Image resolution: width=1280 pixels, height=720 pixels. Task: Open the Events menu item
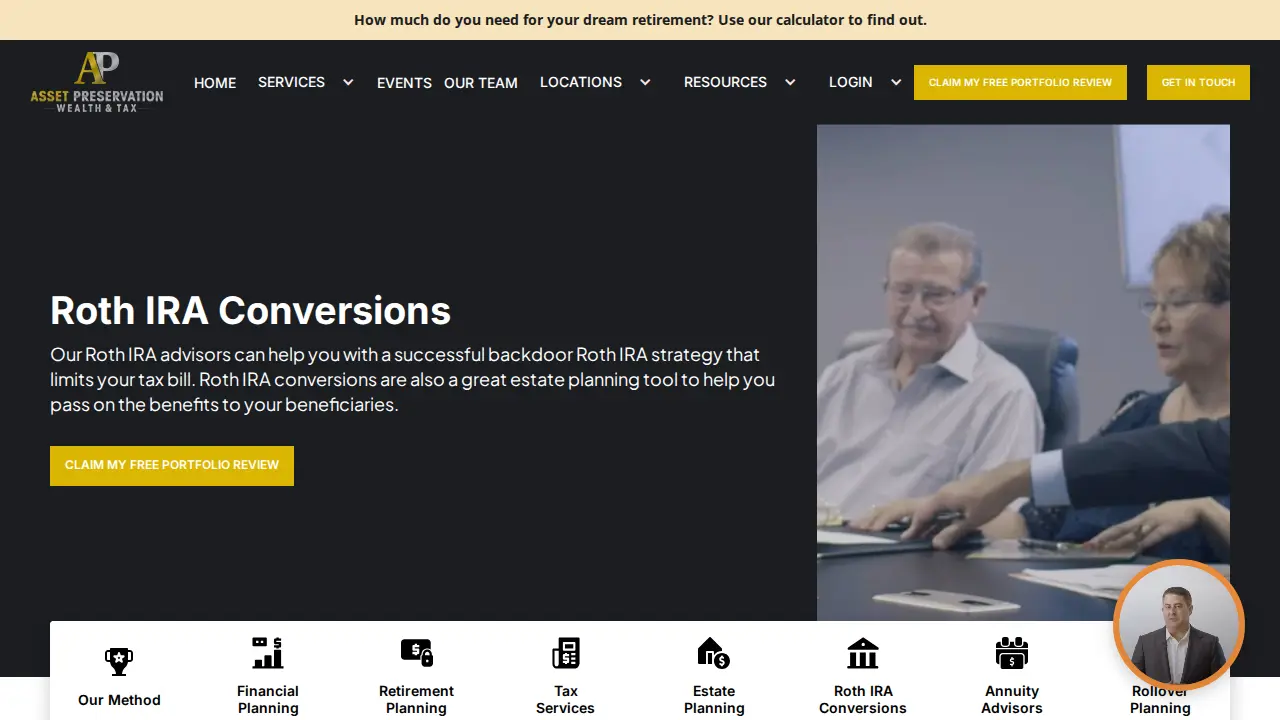point(404,83)
